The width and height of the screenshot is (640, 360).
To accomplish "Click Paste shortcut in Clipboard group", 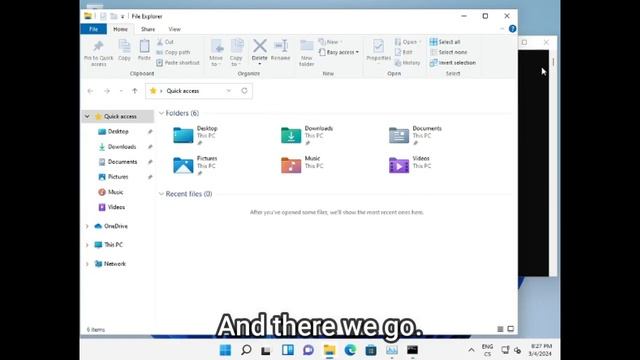I will 178,63.
